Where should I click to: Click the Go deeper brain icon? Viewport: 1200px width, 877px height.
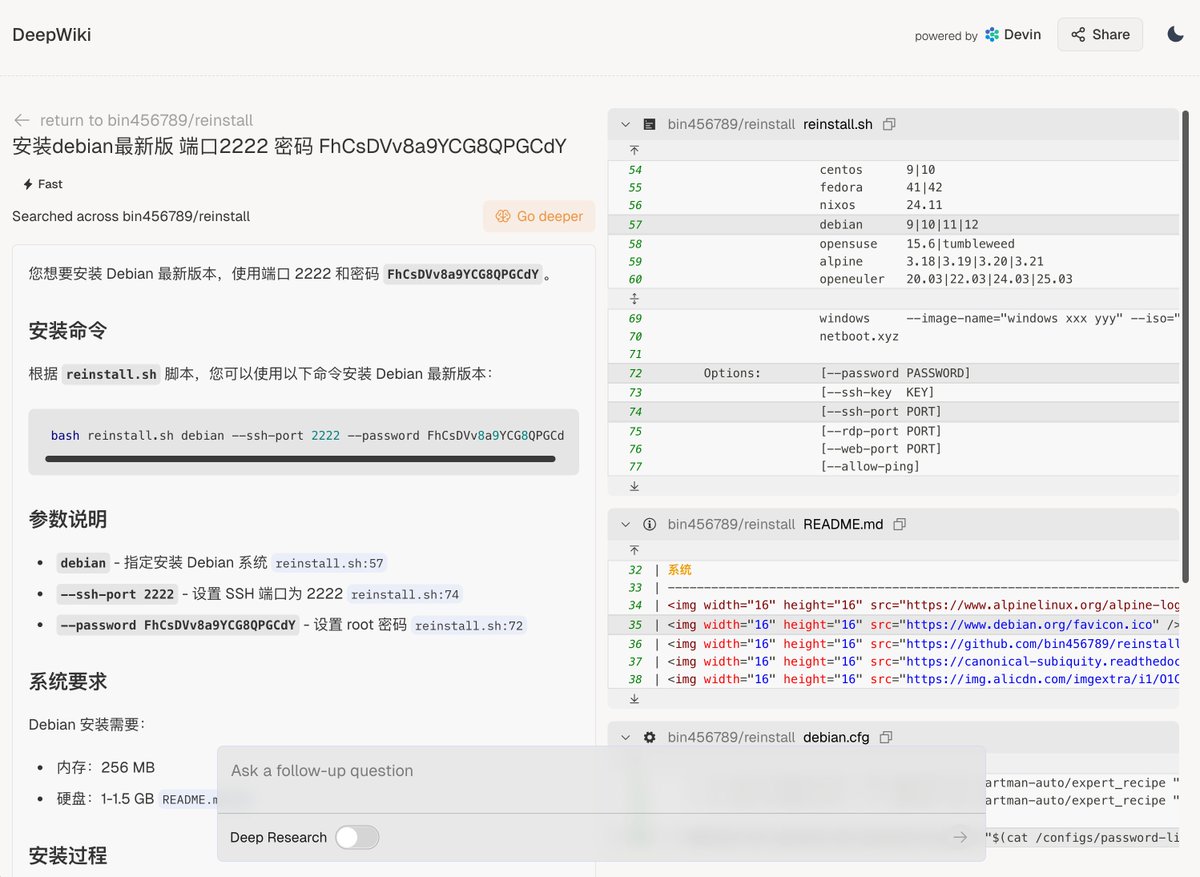click(503, 216)
